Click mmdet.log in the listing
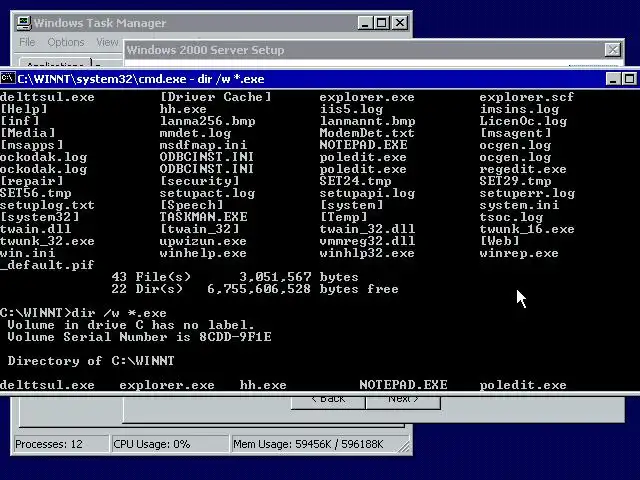 [x=196, y=133]
